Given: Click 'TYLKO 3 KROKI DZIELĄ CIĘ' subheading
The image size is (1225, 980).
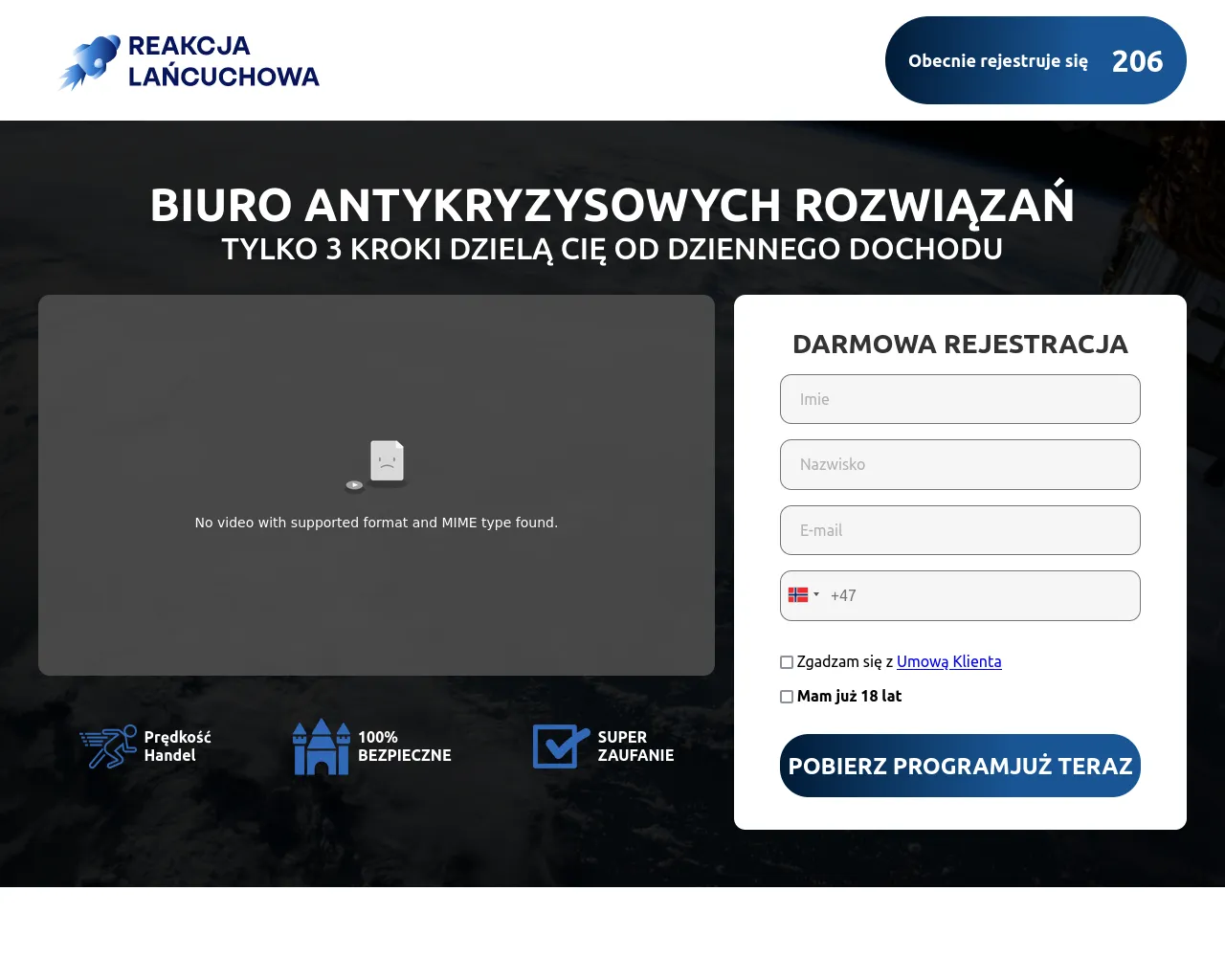Looking at the screenshot, I should [612, 249].
